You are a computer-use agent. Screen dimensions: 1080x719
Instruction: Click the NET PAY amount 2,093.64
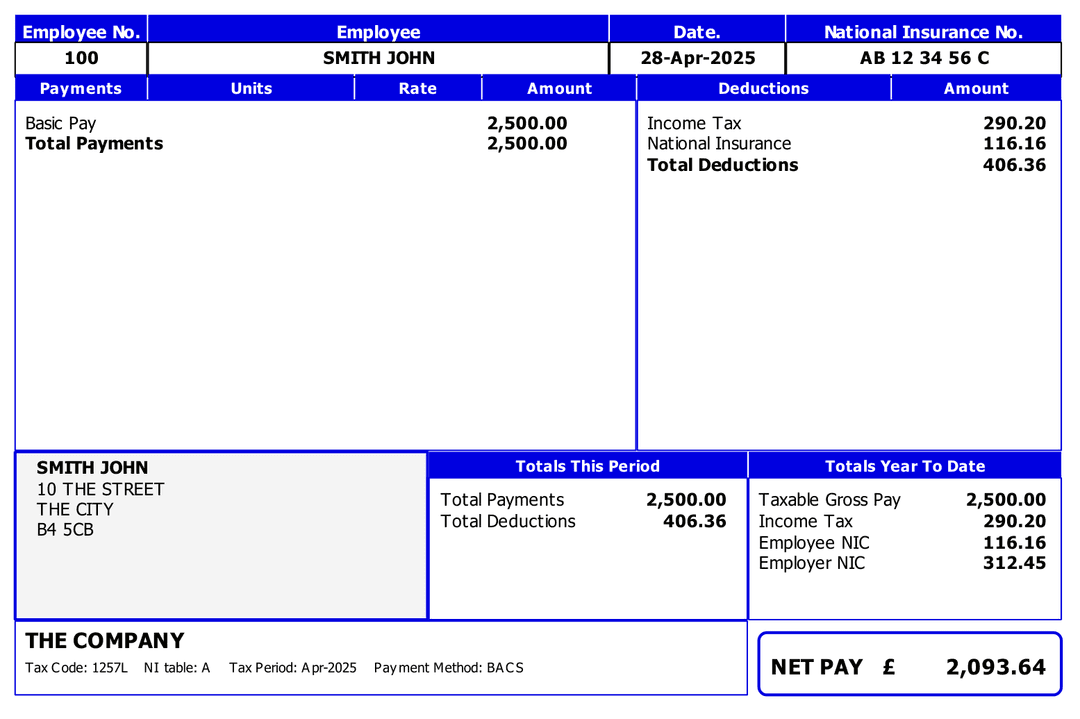click(x=995, y=667)
